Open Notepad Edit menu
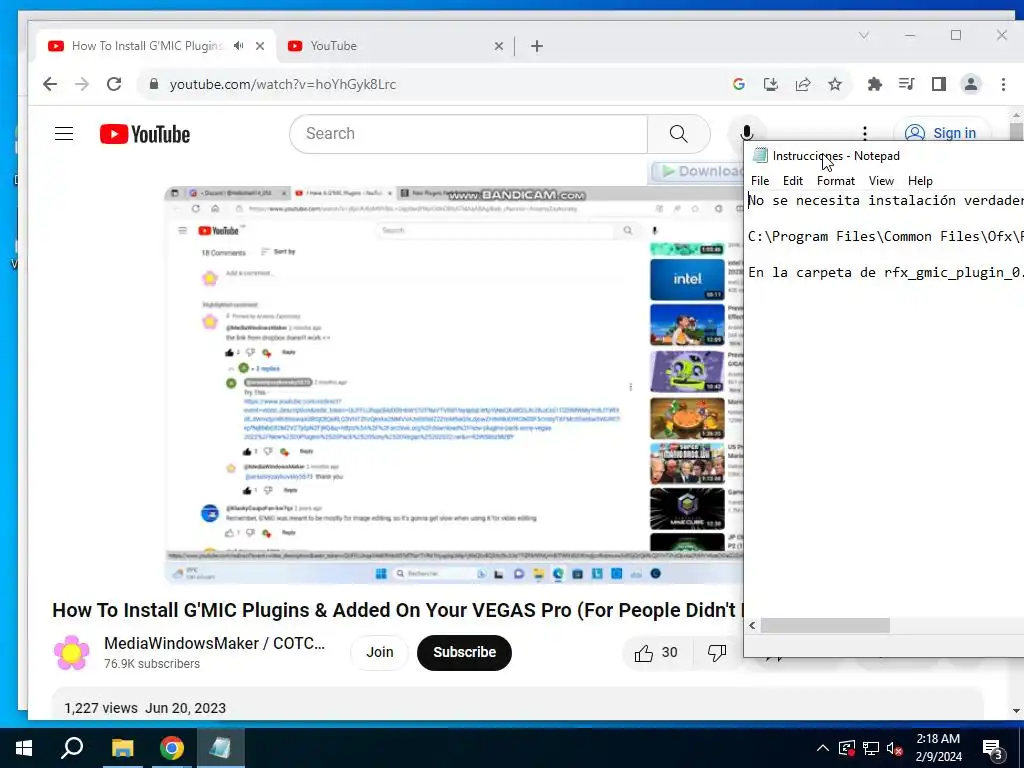 click(793, 181)
